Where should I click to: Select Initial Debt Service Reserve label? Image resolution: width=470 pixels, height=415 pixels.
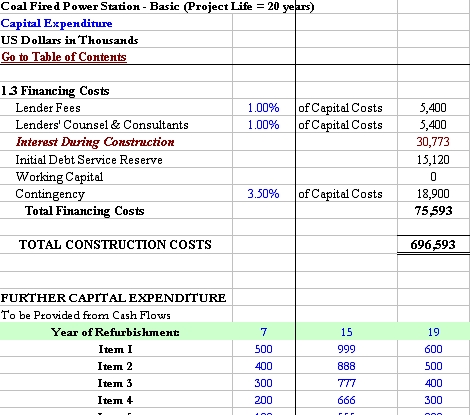(89, 160)
